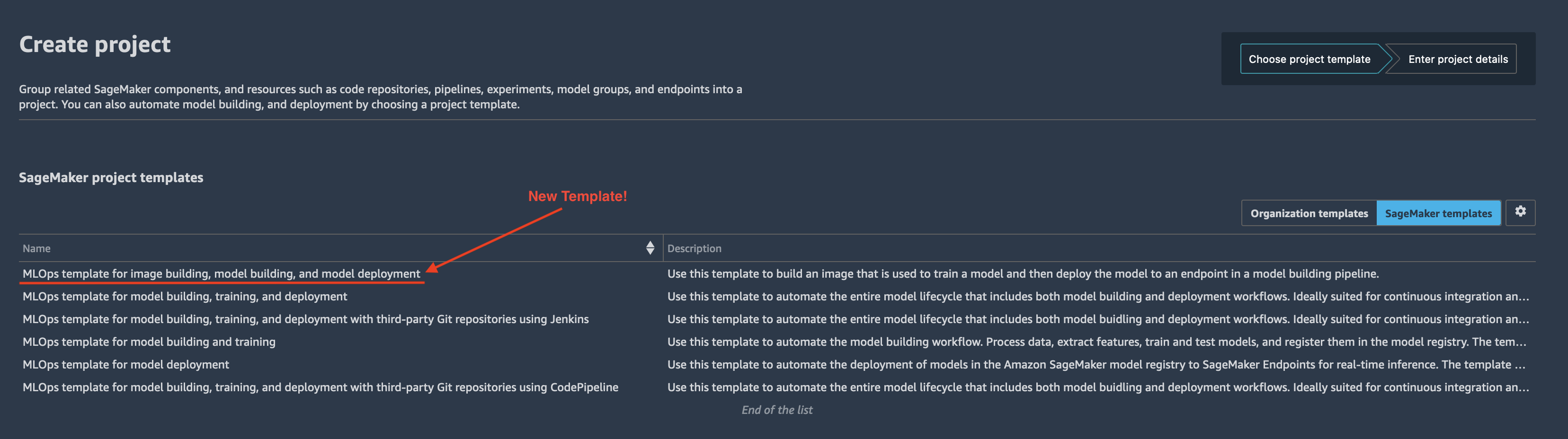1568x439 pixels.
Task: Select MLOps template for model deployment
Action: coord(125,365)
